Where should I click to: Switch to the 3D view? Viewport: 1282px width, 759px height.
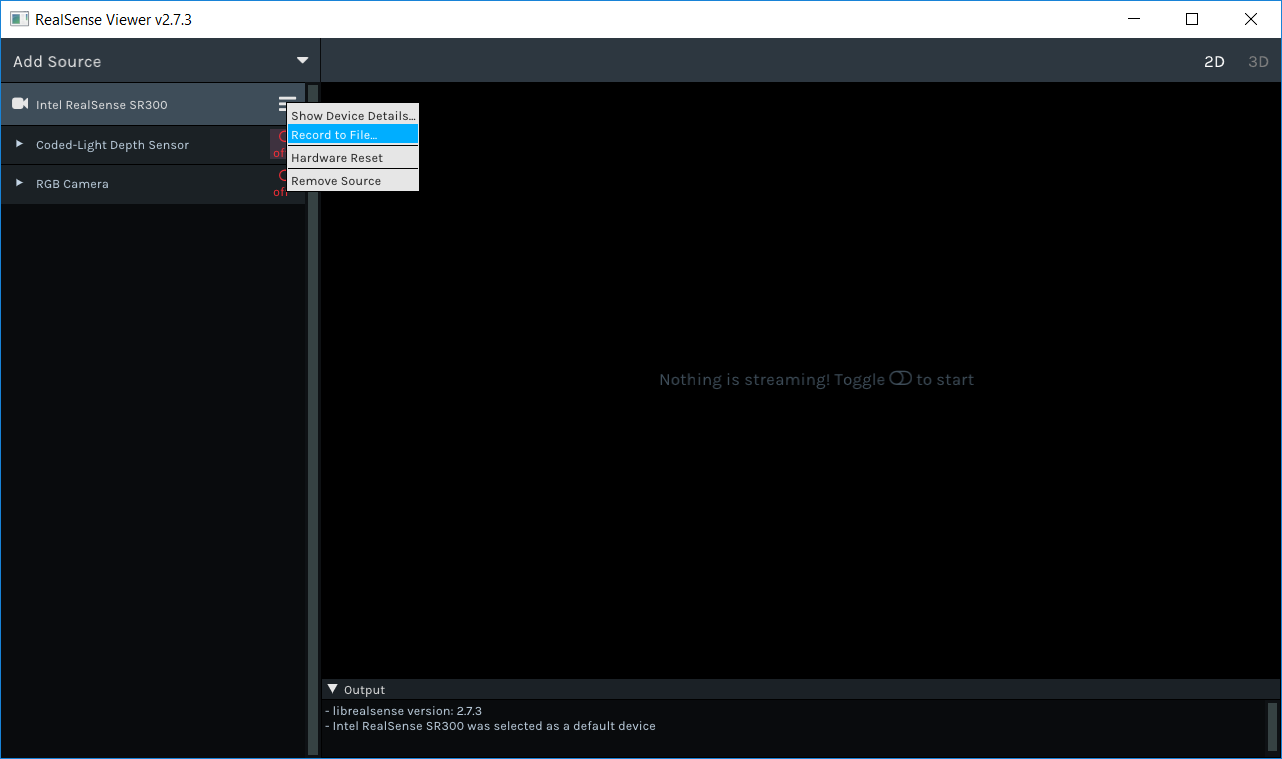pos(1257,62)
